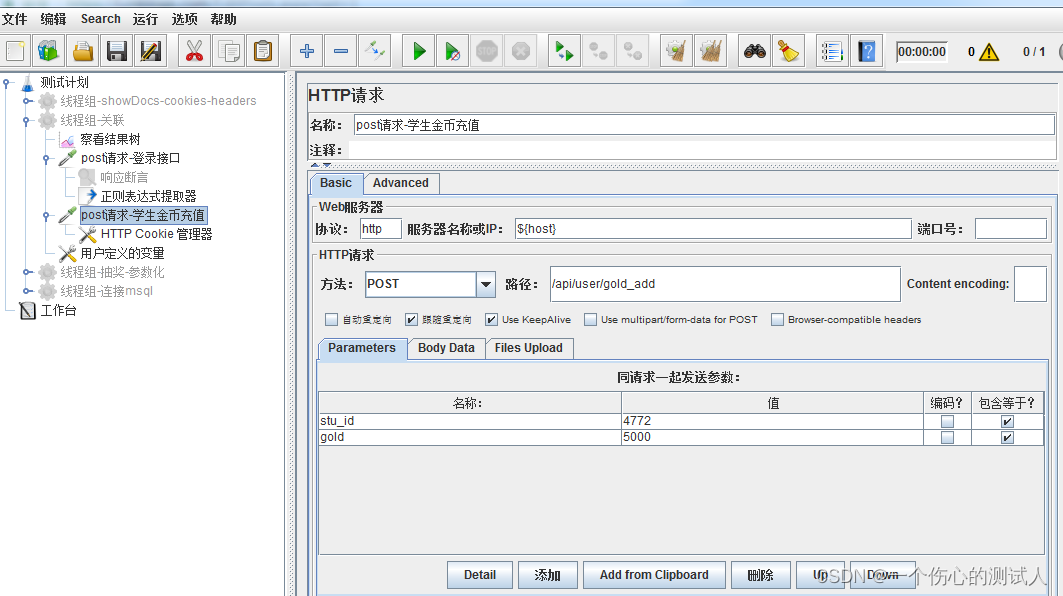Screen dimensions: 1063x596
Task: Collapse the post请求-登录接口 node
Action: click(x=46, y=159)
